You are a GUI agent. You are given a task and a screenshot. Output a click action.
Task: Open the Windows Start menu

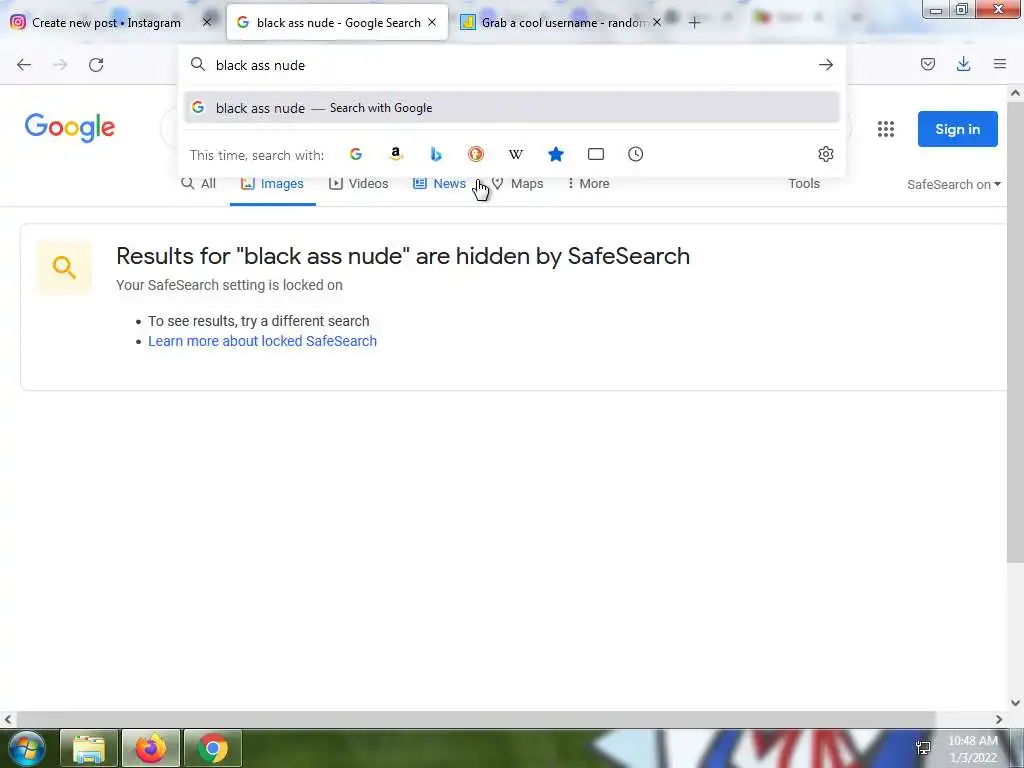[27, 748]
